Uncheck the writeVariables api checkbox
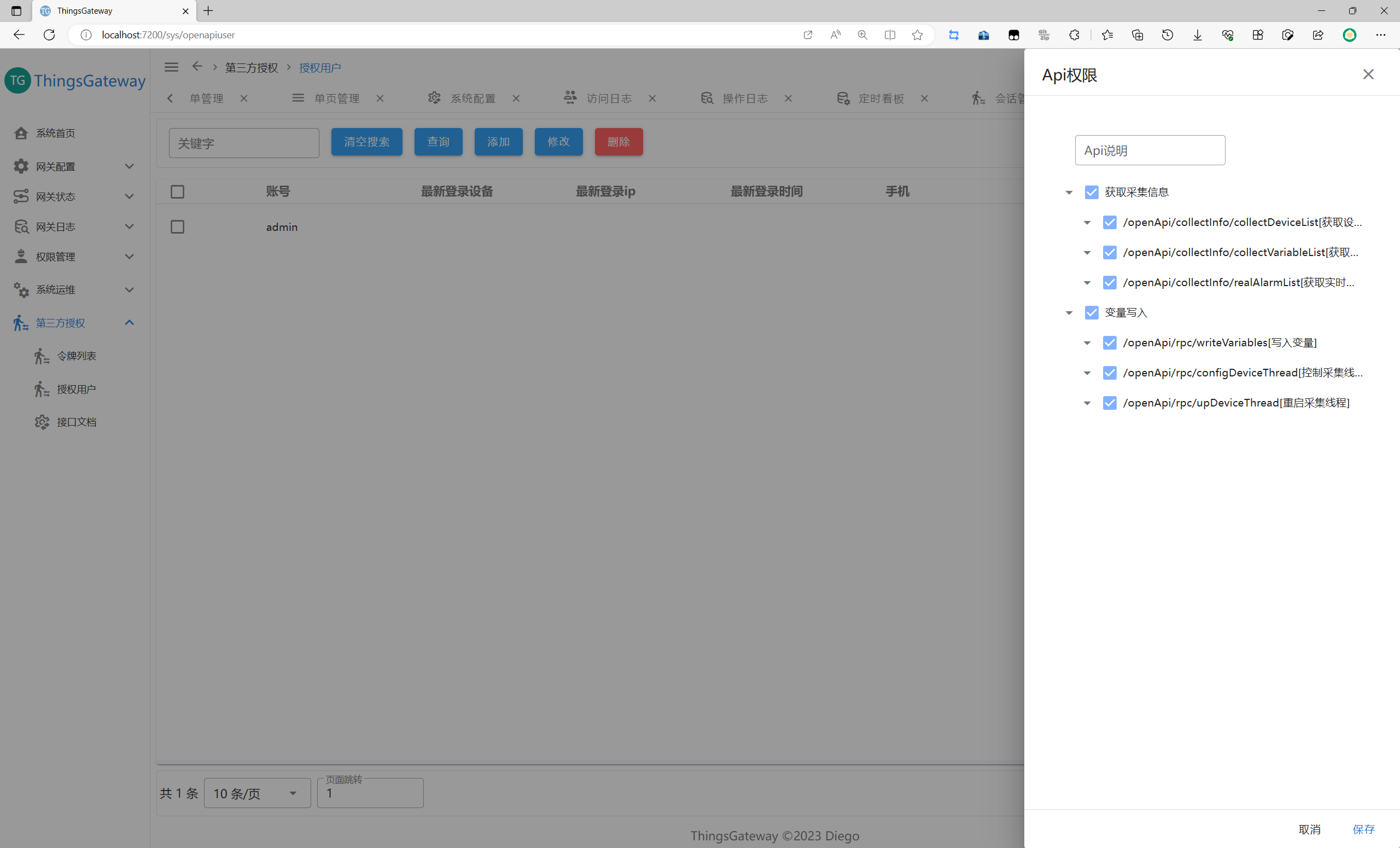This screenshot has height=848, width=1400. [1109, 342]
